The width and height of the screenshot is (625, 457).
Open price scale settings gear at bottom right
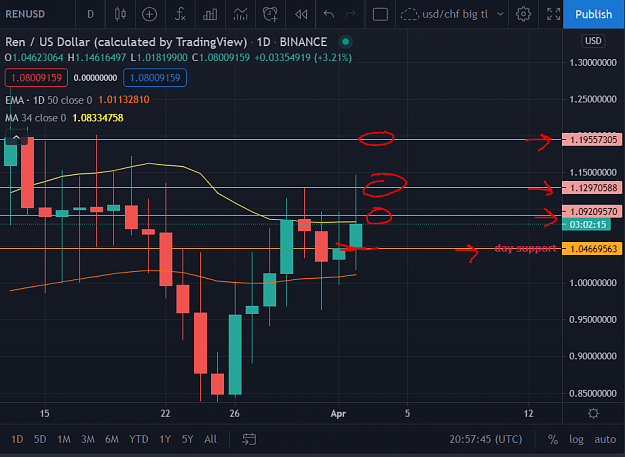(x=593, y=413)
